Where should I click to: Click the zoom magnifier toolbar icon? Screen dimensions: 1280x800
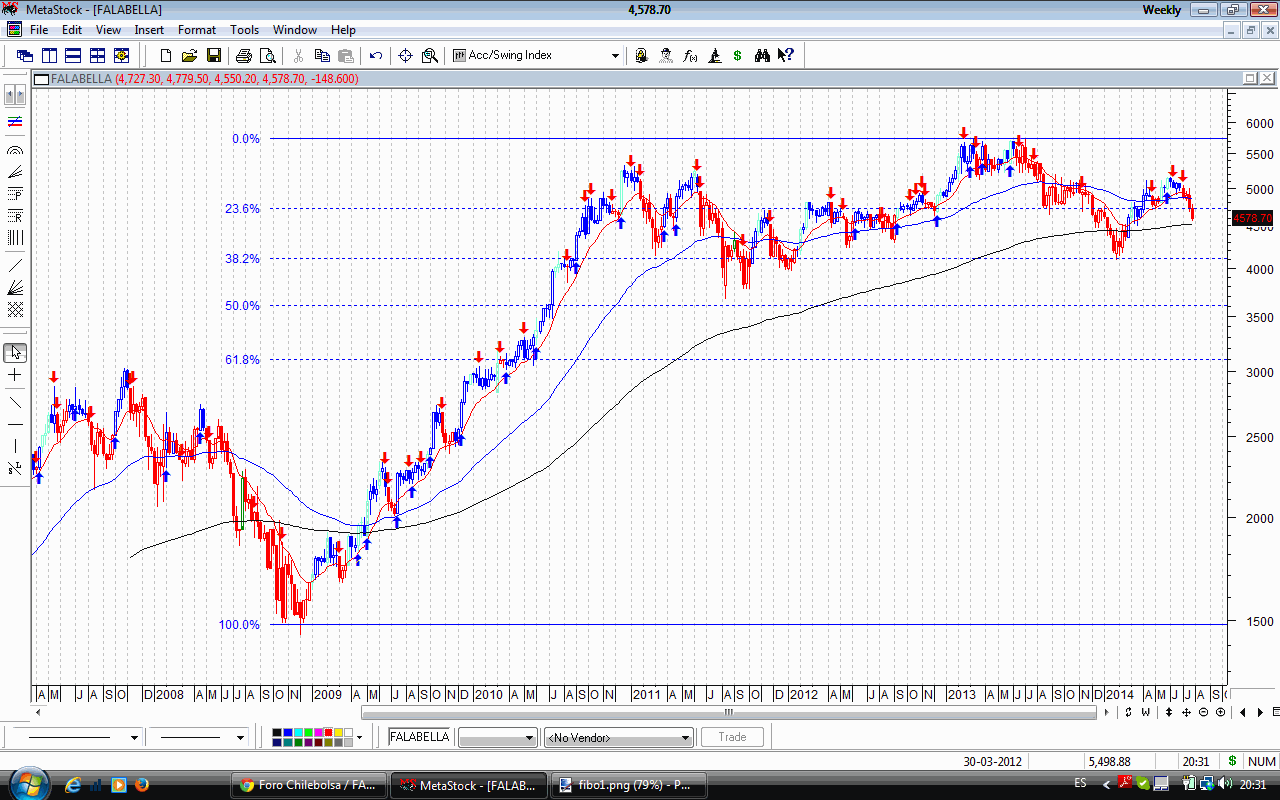[x=430, y=56]
